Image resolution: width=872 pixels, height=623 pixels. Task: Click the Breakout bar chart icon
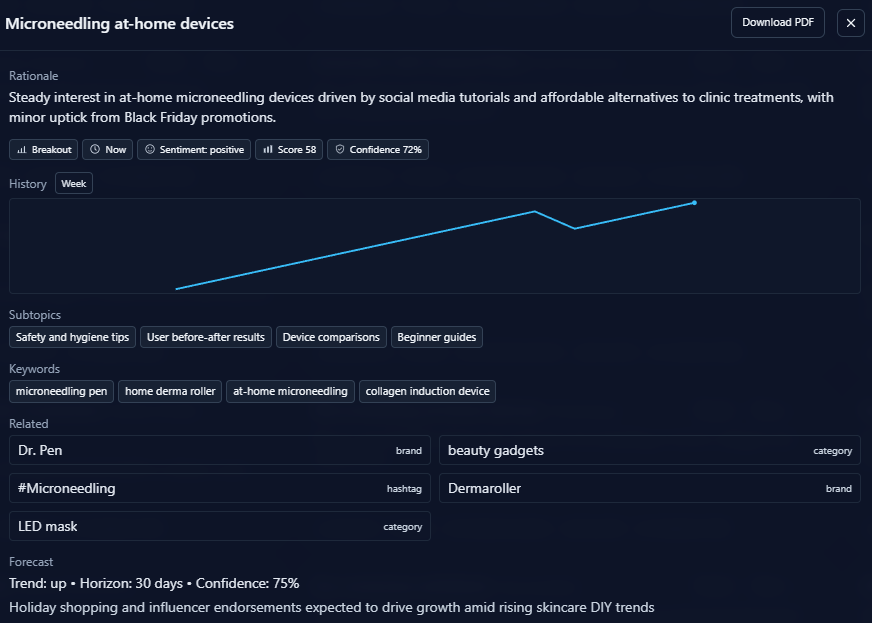click(x=22, y=150)
